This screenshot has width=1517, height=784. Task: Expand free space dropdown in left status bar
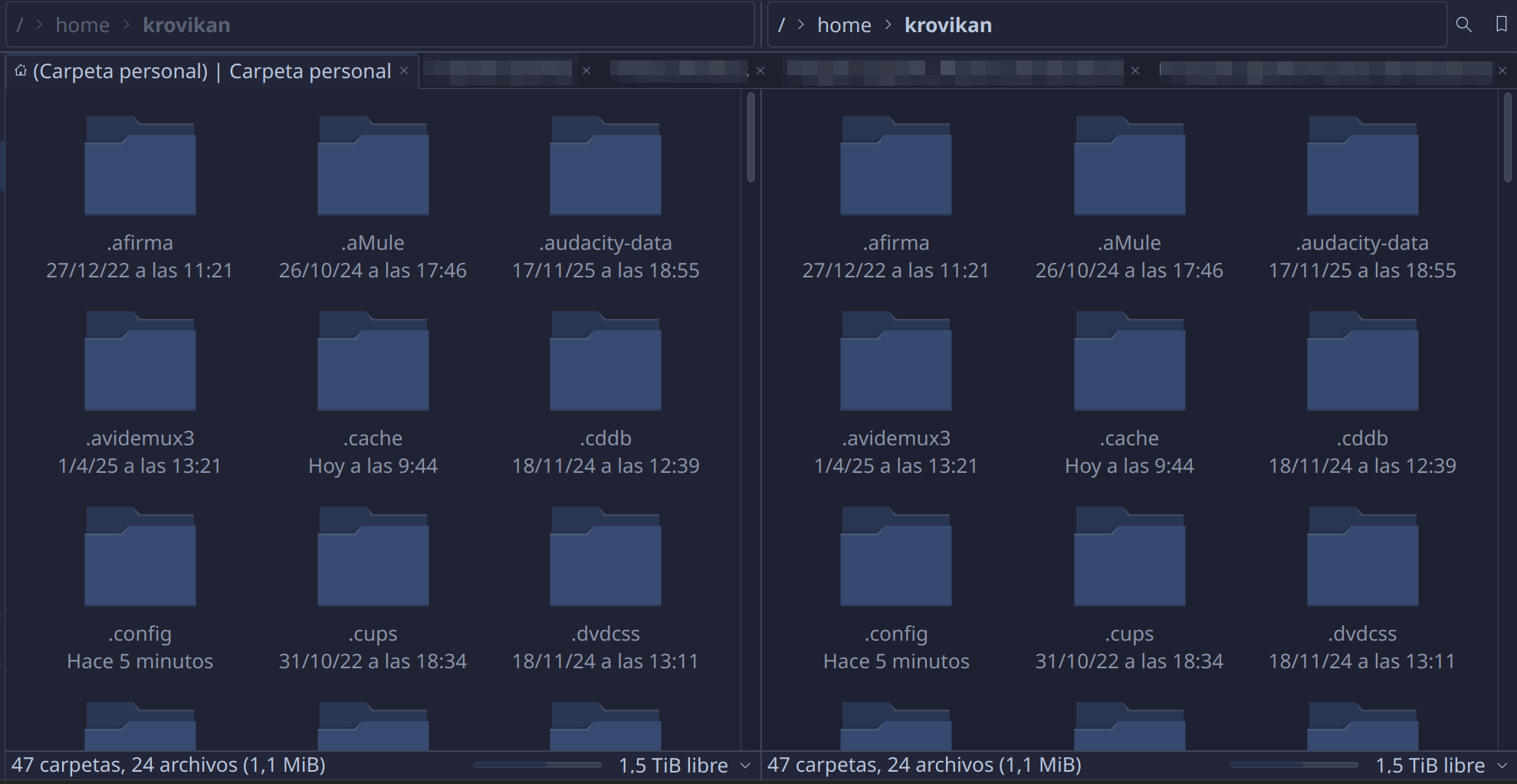tap(745, 766)
